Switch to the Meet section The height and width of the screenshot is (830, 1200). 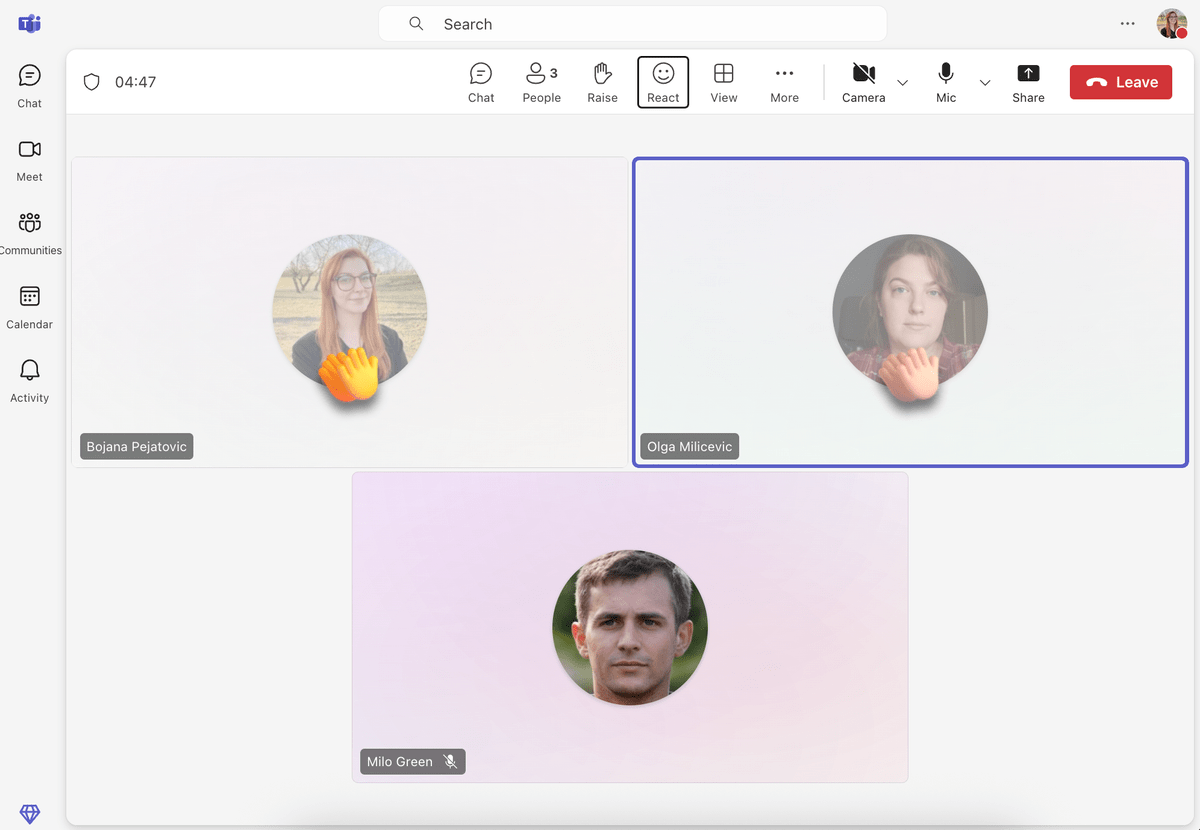click(x=29, y=158)
